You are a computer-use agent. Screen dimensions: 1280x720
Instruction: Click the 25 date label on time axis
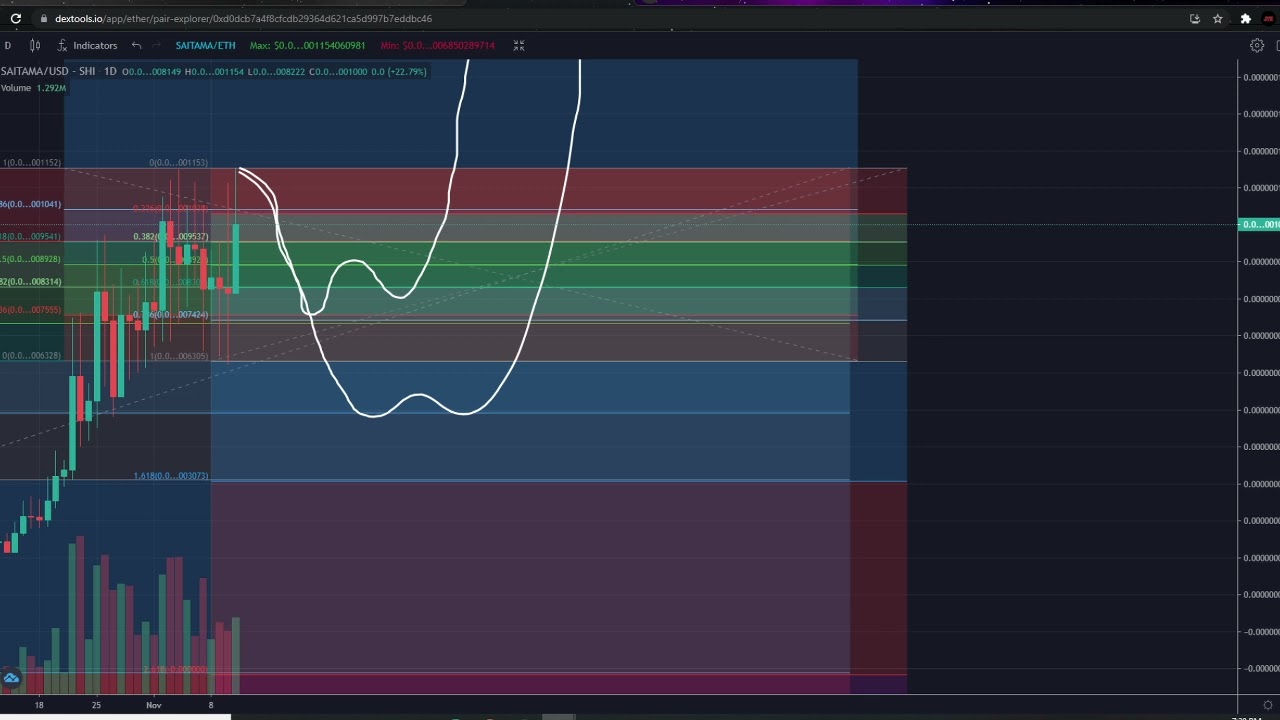(x=96, y=705)
